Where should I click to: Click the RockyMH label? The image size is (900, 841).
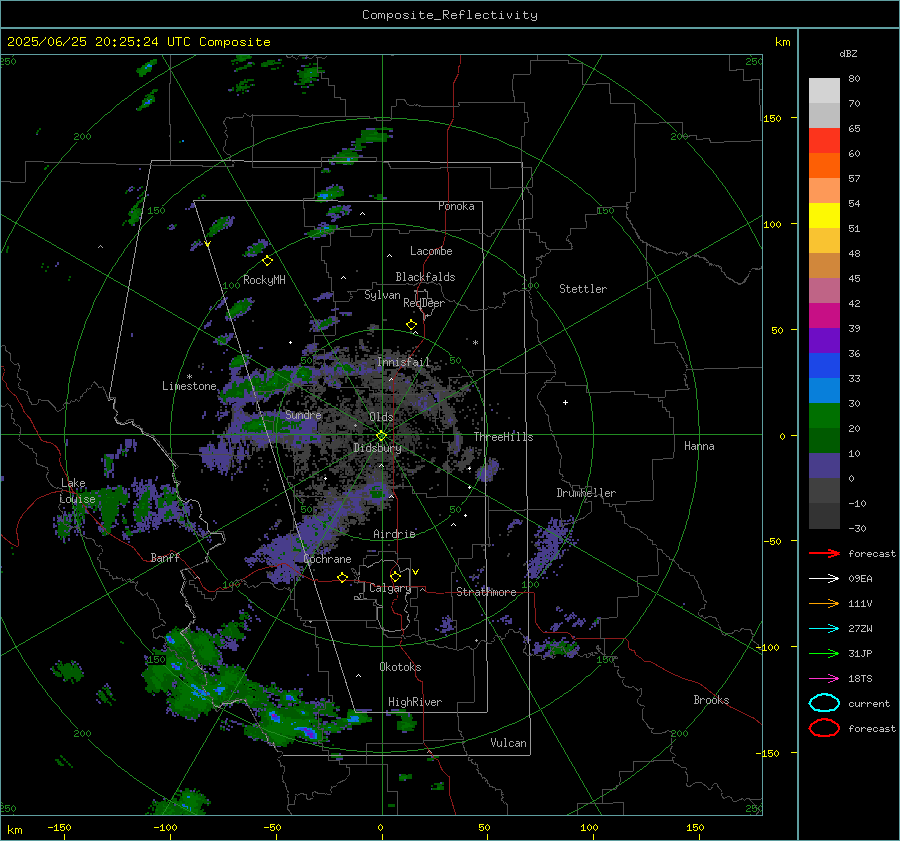coord(264,280)
